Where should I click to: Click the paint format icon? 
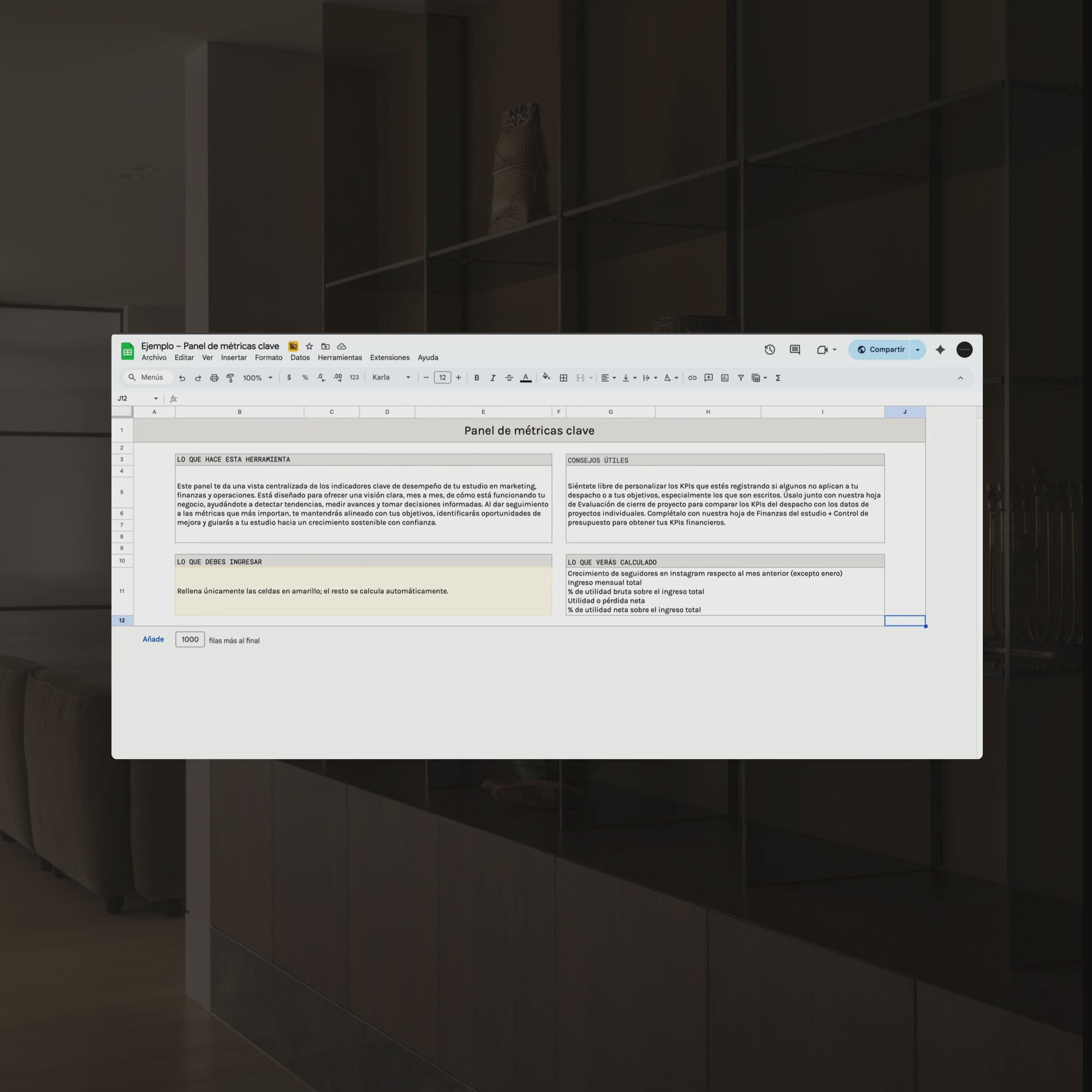point(230,378)
